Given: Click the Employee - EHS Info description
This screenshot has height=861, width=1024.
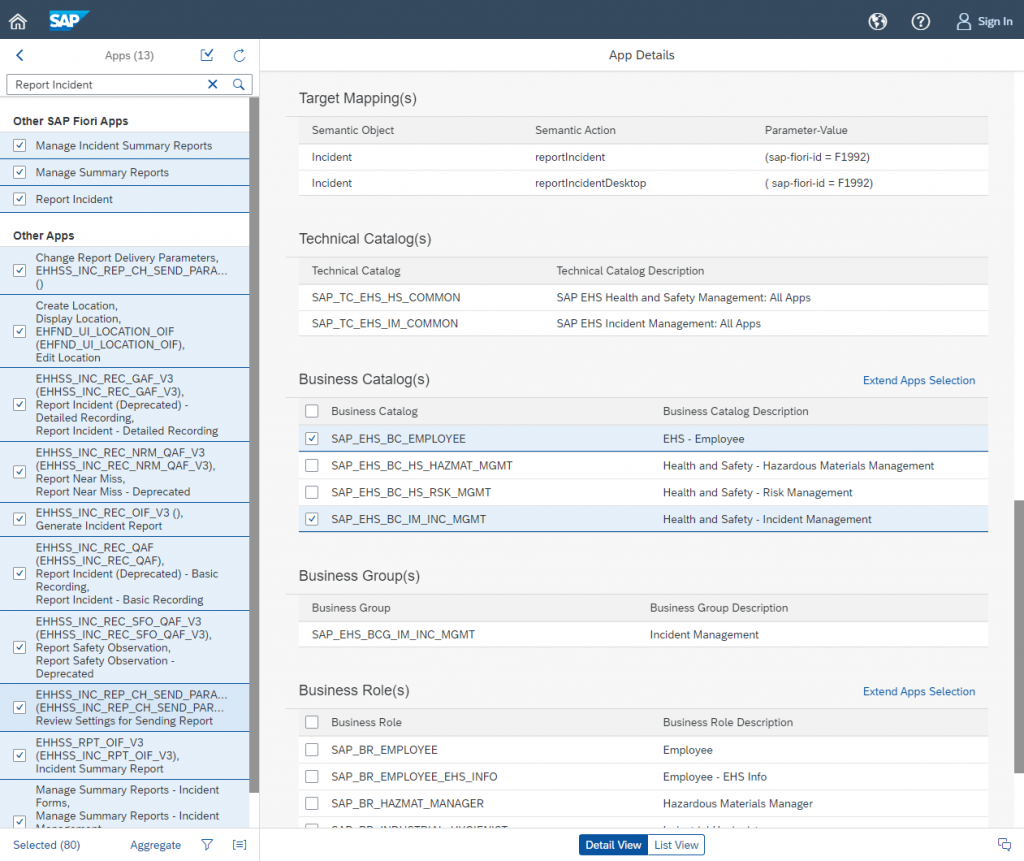Looking at the screenshot, I should pos(714,776).
